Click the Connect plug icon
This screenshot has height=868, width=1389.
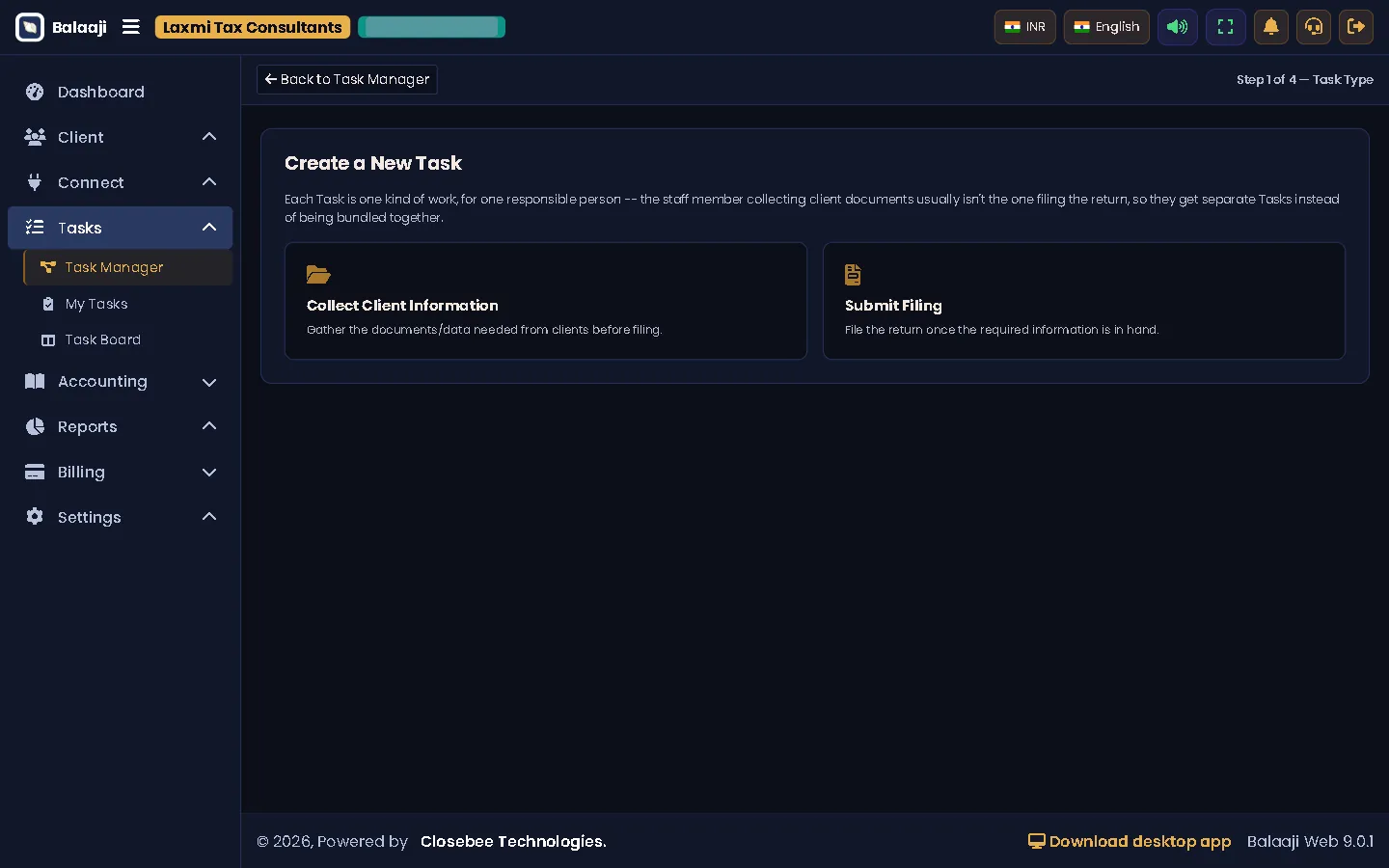coord(35,182)
